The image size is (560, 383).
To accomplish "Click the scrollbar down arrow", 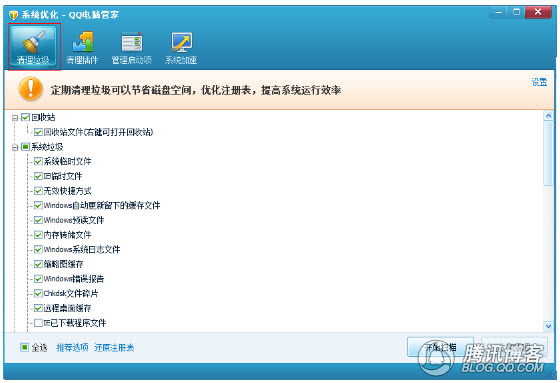I will (x=548, y=326).
